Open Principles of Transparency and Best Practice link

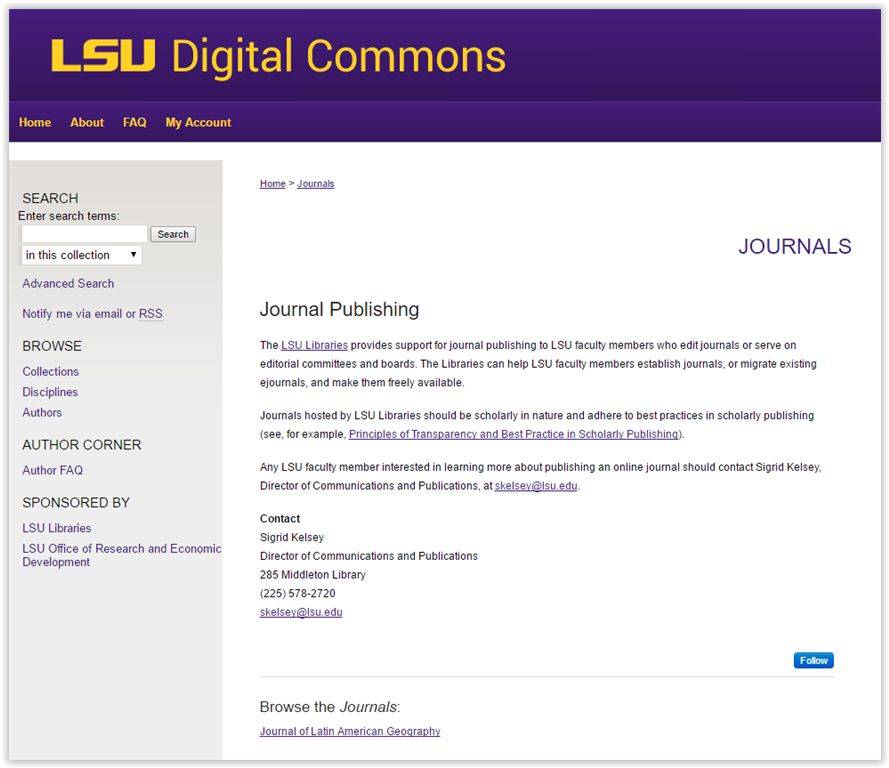514,434
